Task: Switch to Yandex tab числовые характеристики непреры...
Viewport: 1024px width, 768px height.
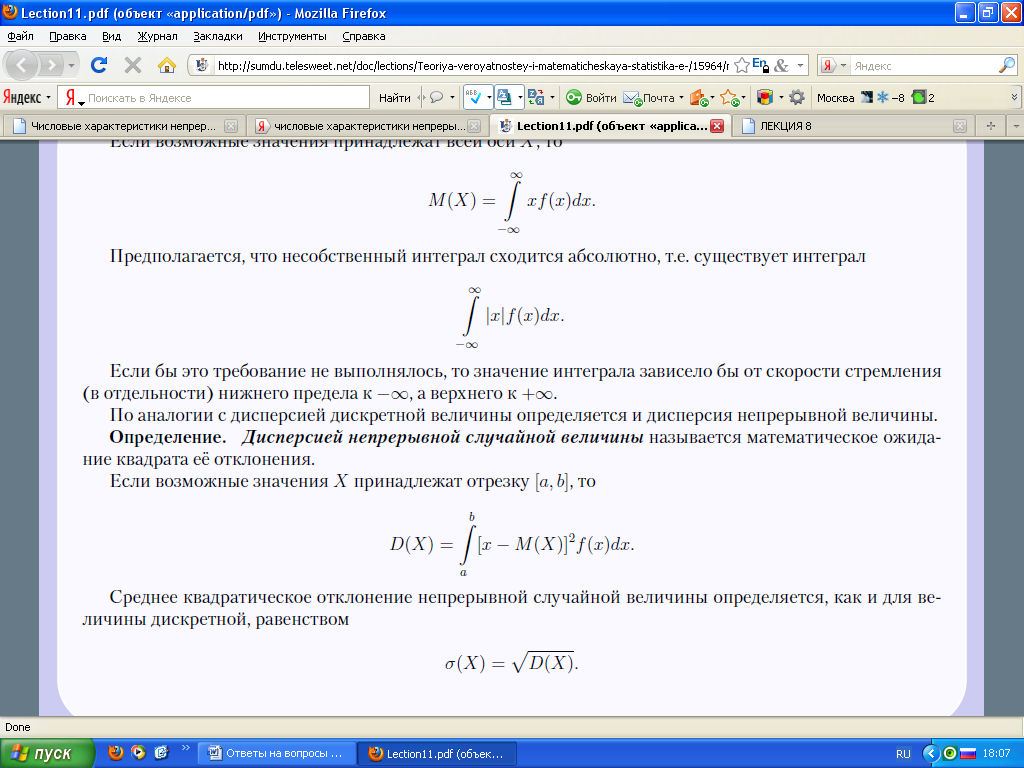Action: point(369,126)
